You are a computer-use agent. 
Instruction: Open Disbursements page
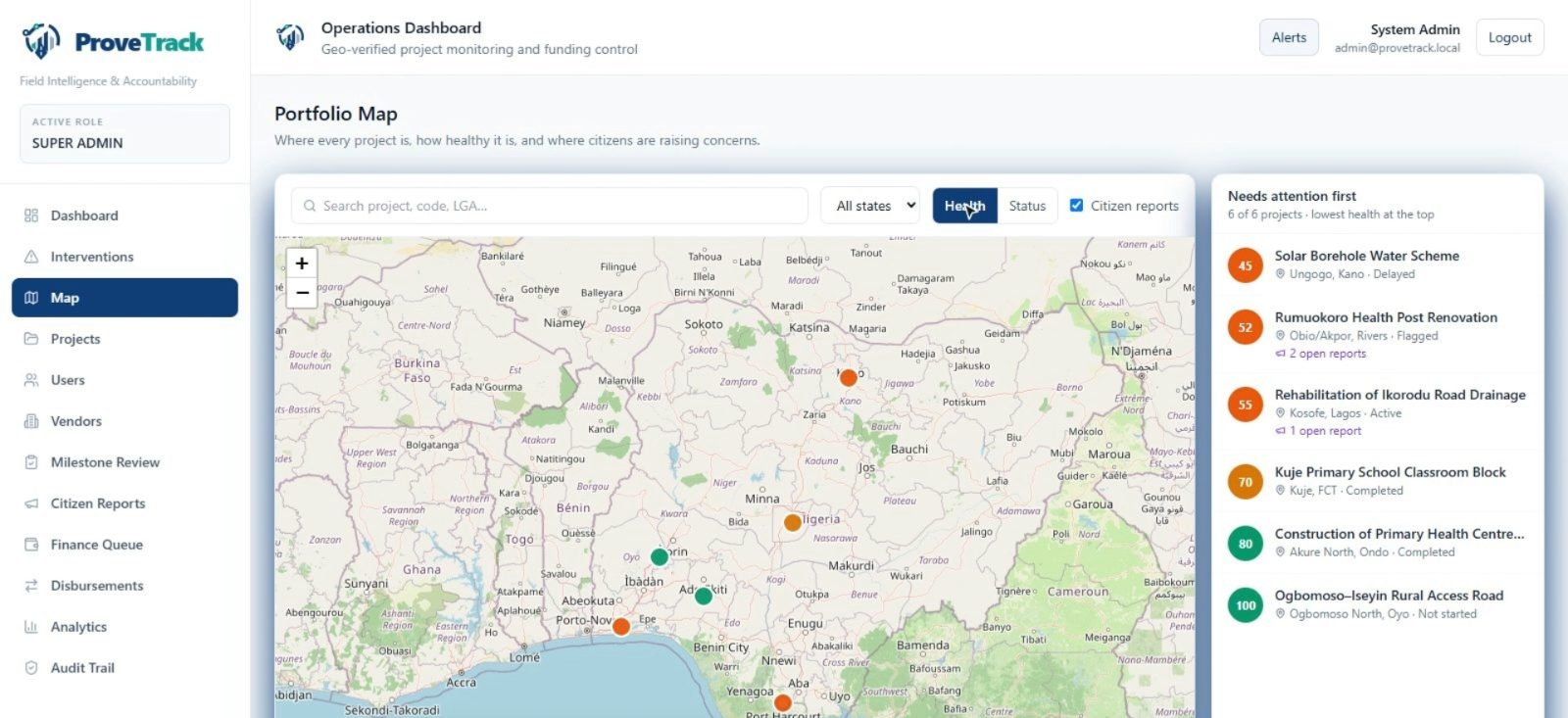coord(124,586)
